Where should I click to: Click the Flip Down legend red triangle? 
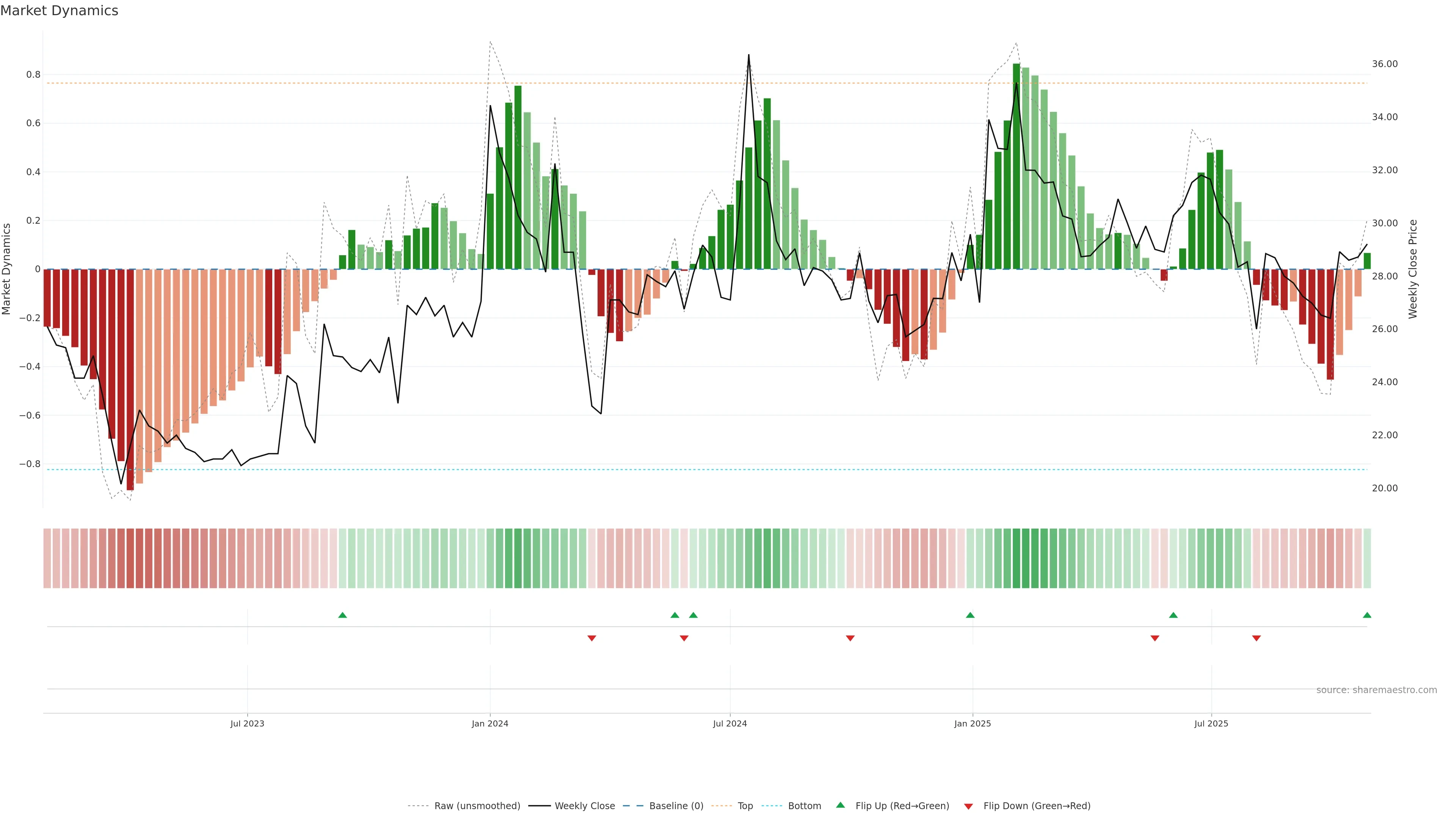point(968,806)
